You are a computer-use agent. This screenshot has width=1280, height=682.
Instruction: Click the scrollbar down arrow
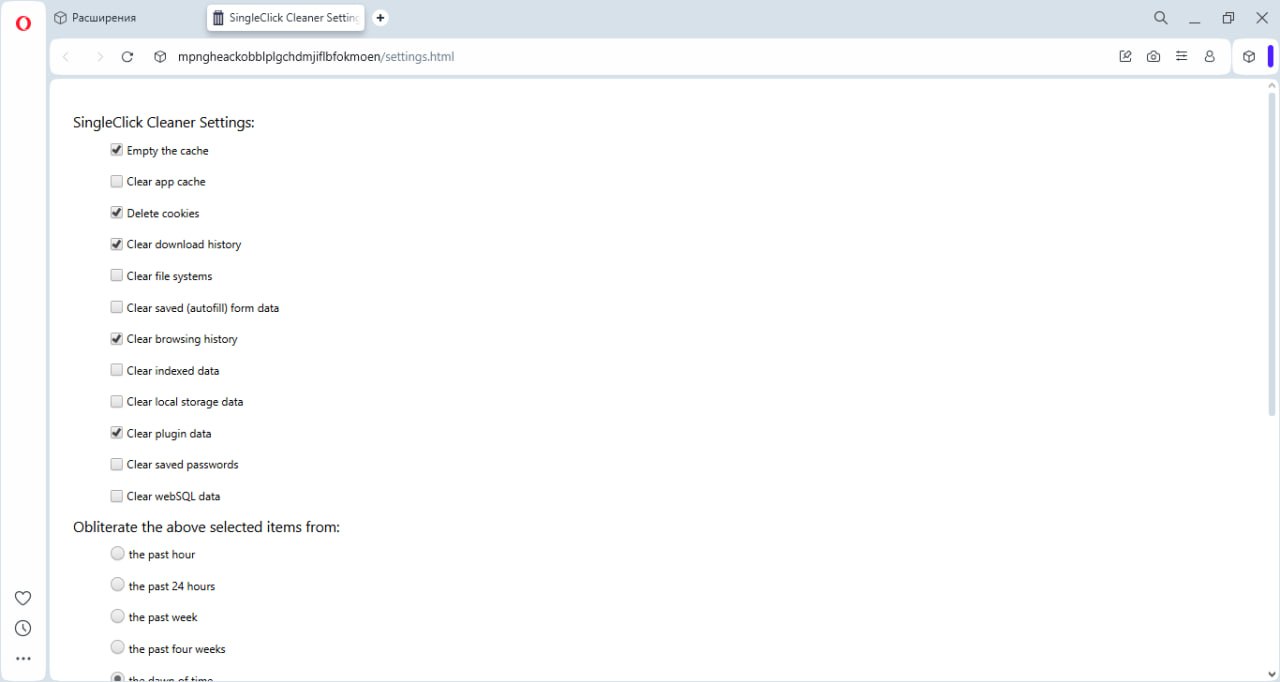pos(1272,674)
